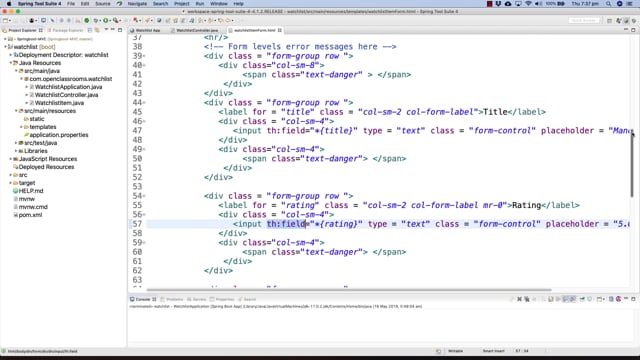Open macOS Notification Center icon
640x360 pixels.
pos(630,4)
